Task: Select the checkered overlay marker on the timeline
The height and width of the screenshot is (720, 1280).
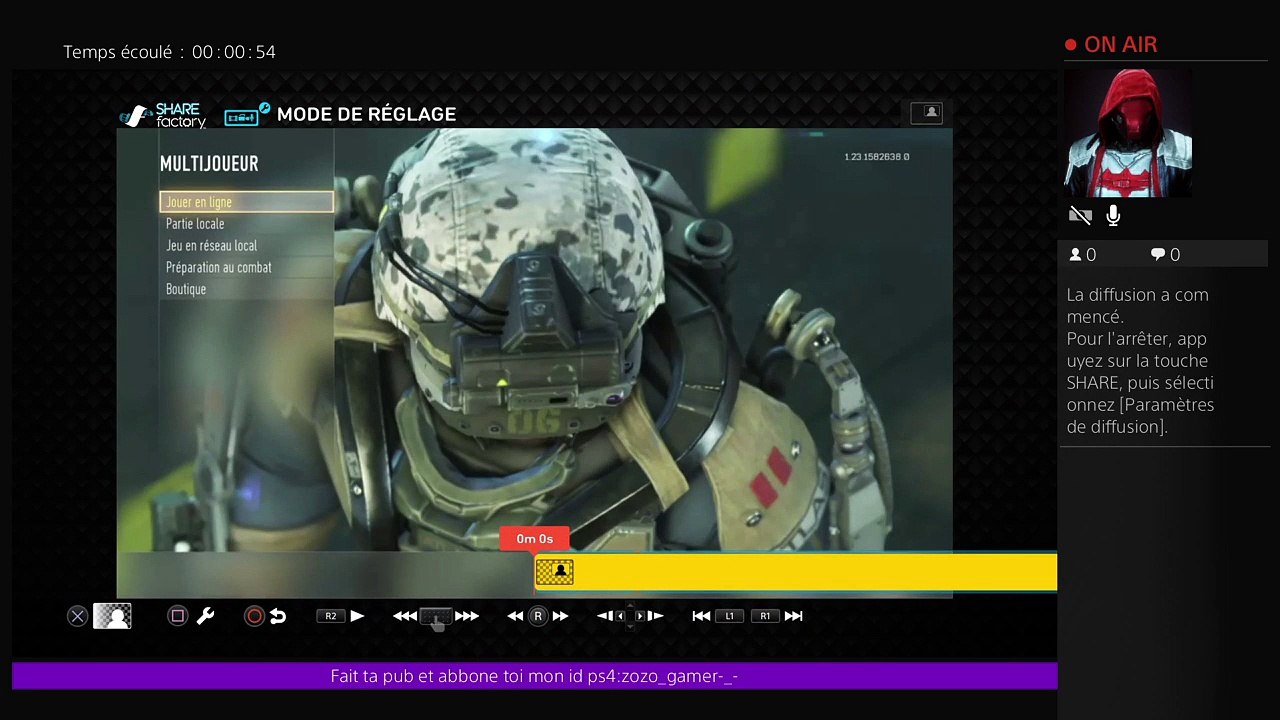Action: coord(555,572)
